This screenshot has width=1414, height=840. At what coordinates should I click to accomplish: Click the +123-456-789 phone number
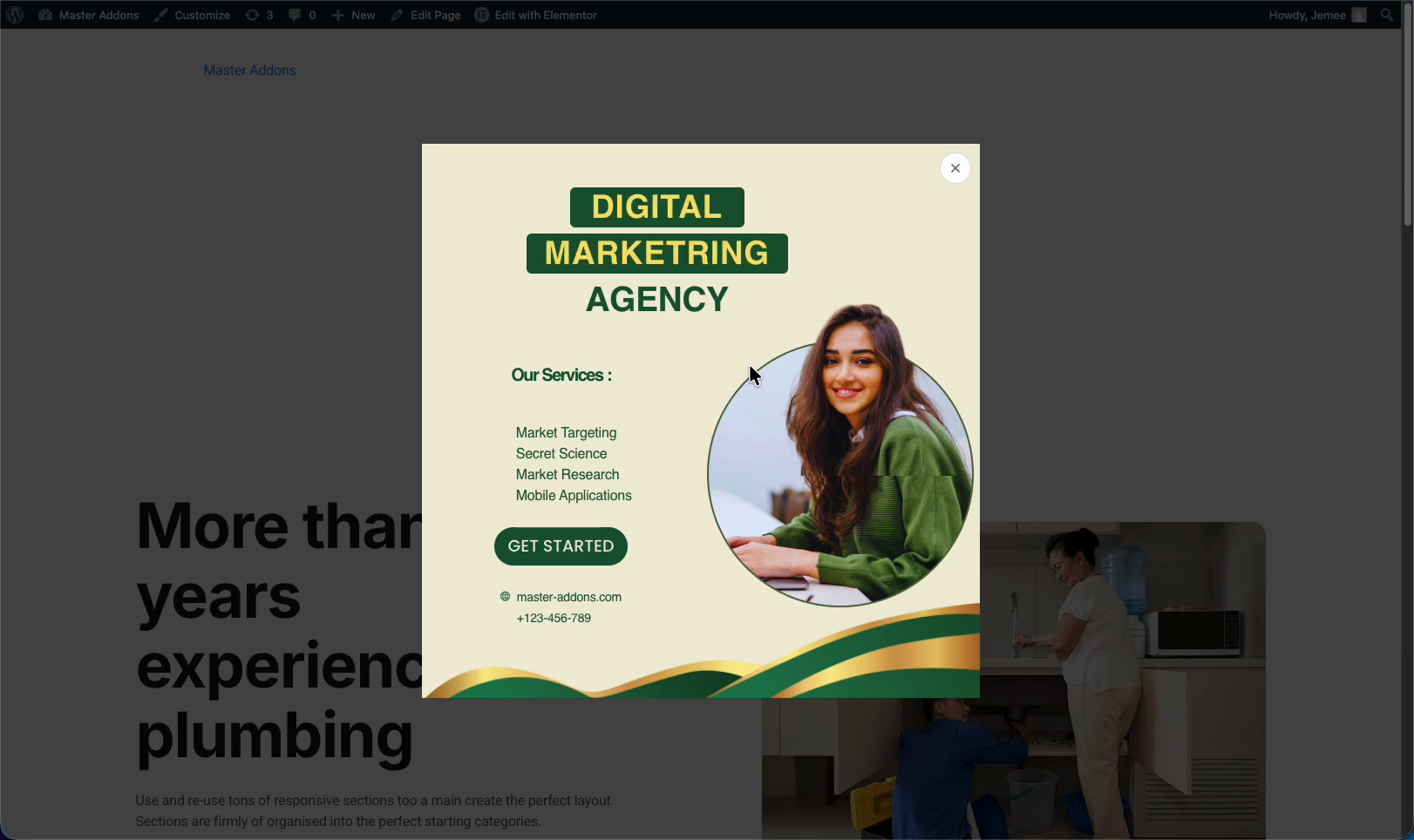click(554, 618)
